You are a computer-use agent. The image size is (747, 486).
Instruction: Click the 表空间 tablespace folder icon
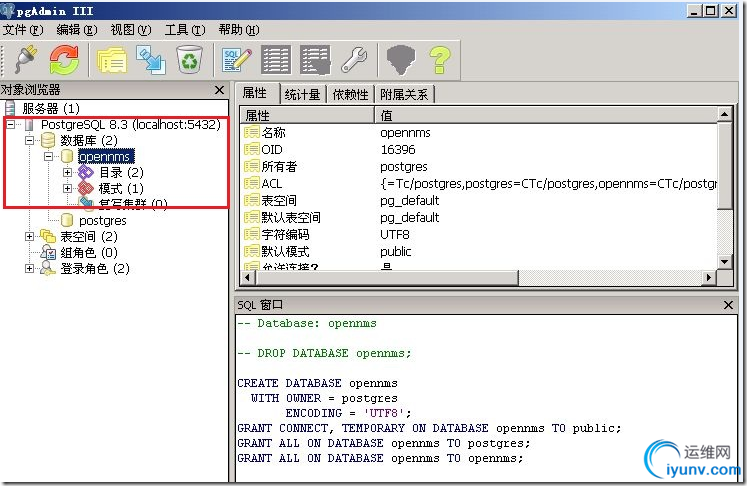coord(48,236)
